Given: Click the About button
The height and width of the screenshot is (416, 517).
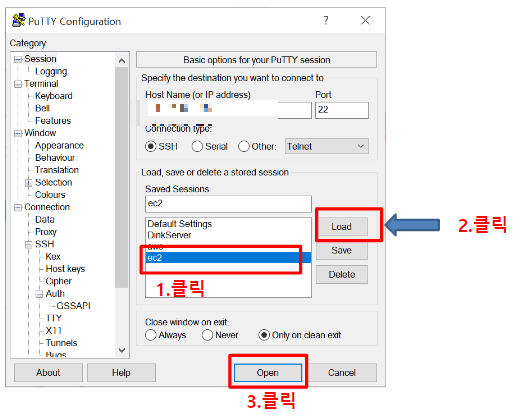Looking at the screenshot, I should tap(48, 373).
